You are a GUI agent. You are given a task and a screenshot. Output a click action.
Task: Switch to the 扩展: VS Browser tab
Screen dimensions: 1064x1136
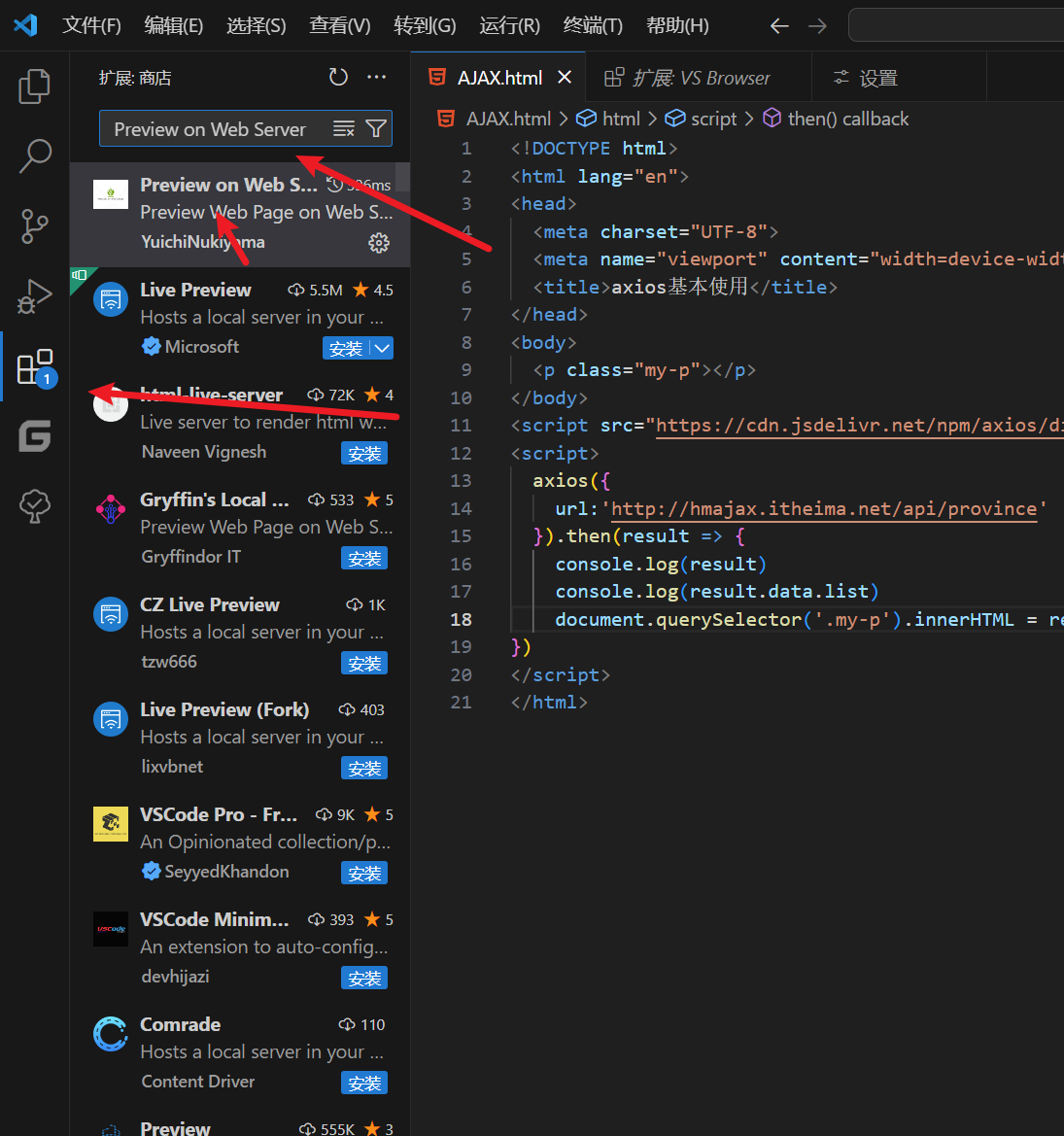(699, 77)
